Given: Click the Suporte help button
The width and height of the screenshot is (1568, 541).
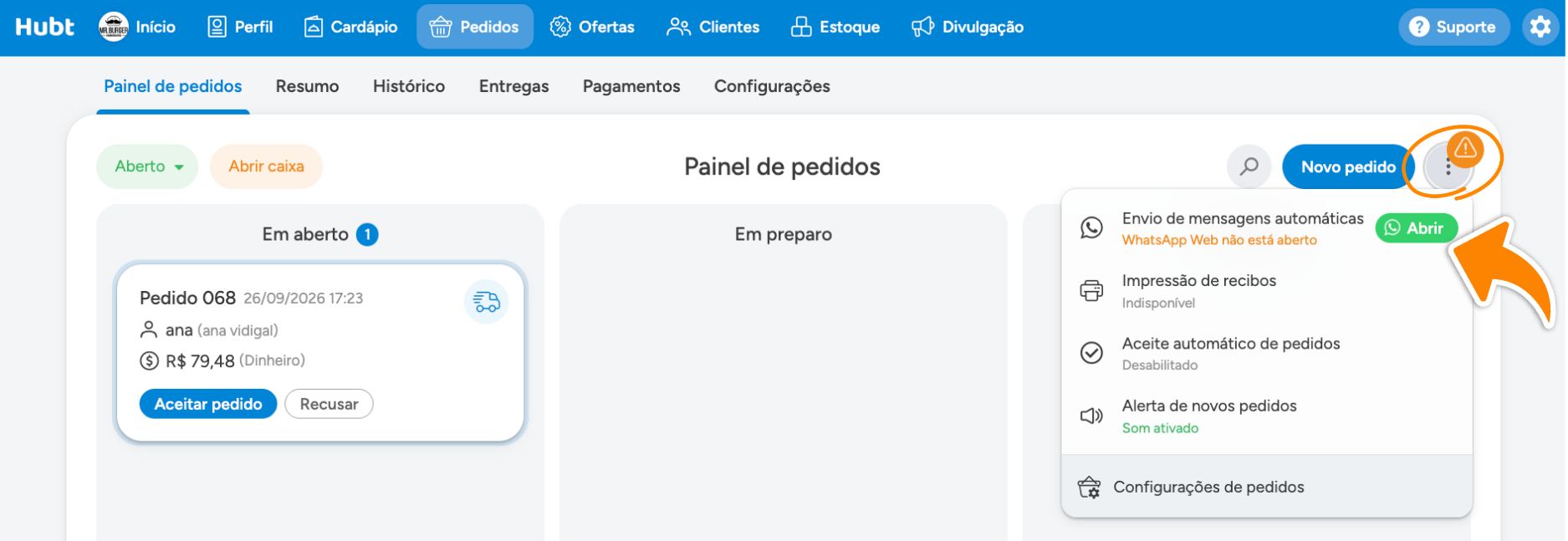Looking at the screenshot, I should click(x=1453, y=27).
